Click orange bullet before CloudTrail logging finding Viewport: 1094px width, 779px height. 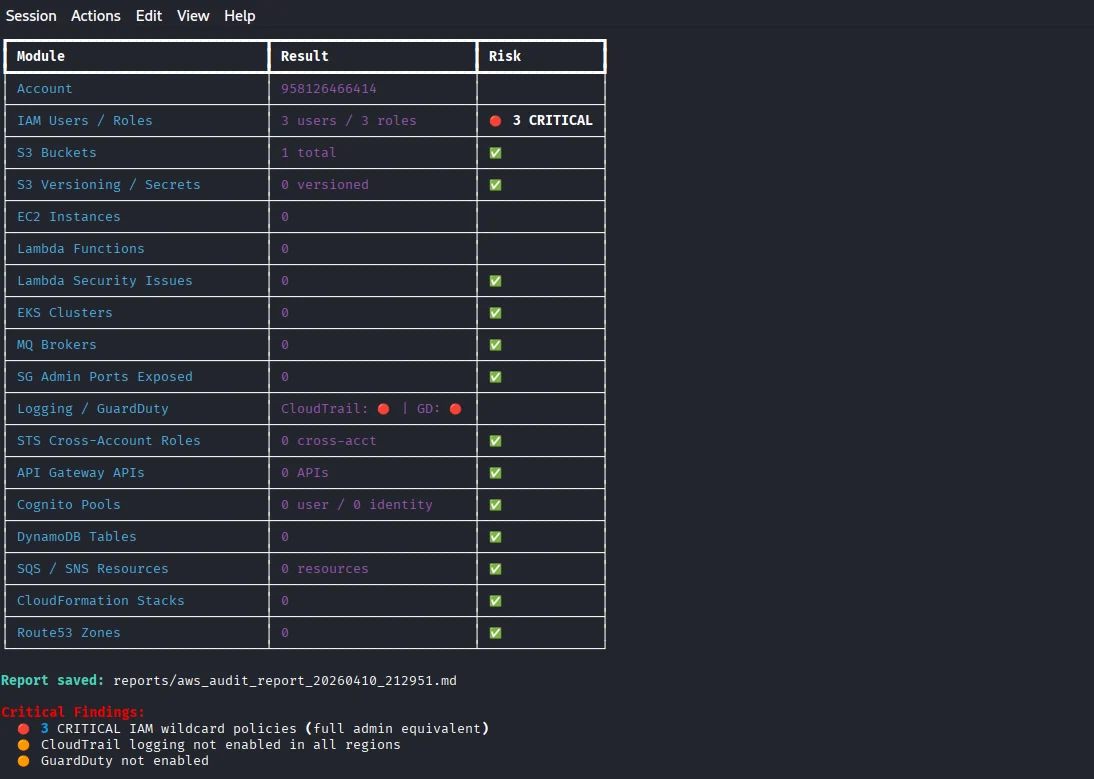click(24, 745)
